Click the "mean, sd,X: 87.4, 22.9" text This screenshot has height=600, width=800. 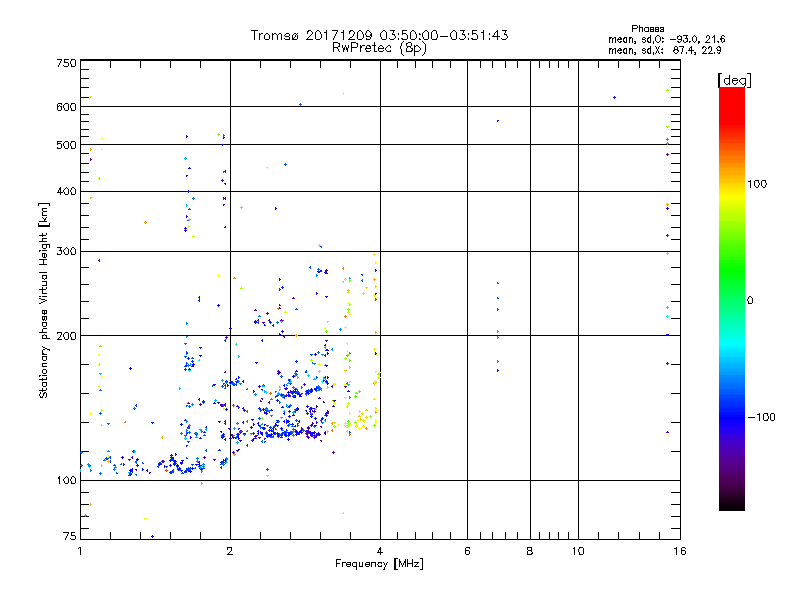(664, 51)
